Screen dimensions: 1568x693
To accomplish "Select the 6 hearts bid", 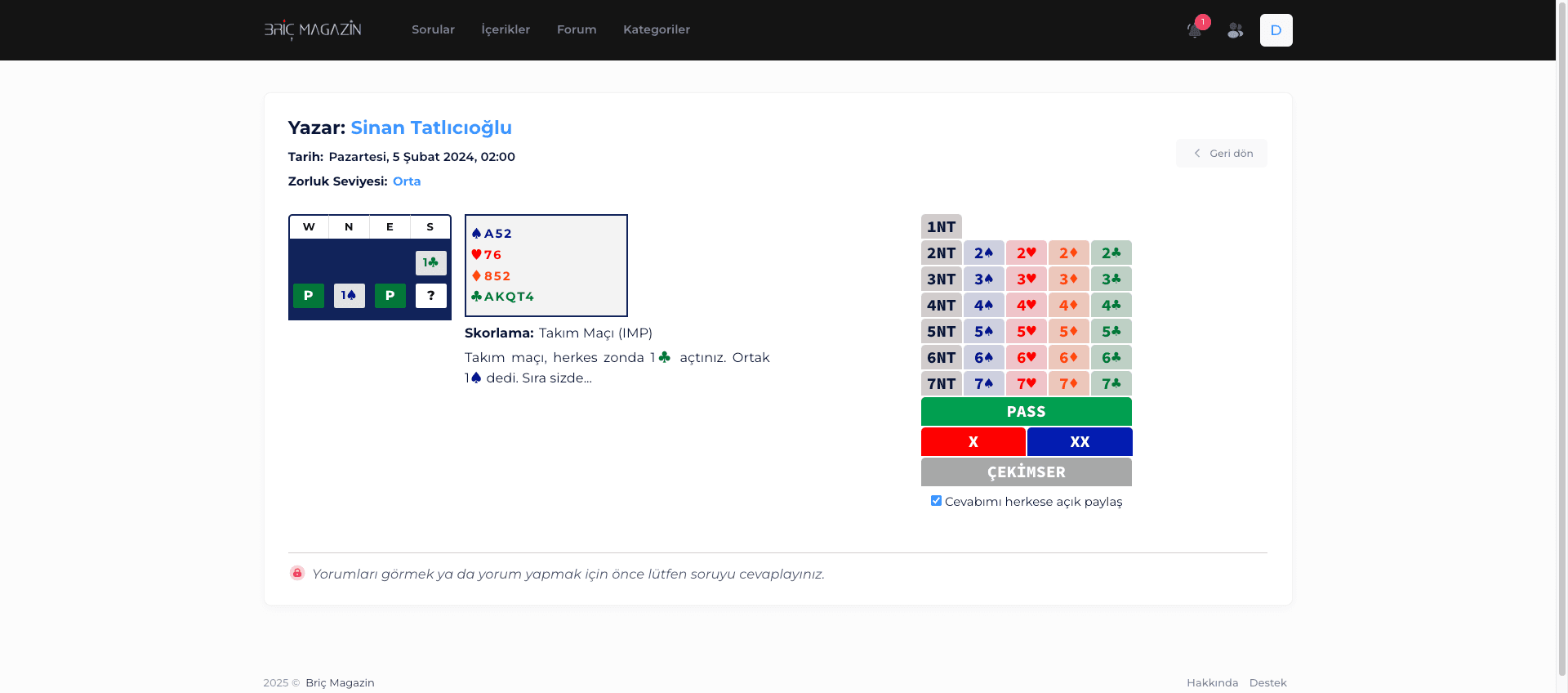I will 1027,357.
